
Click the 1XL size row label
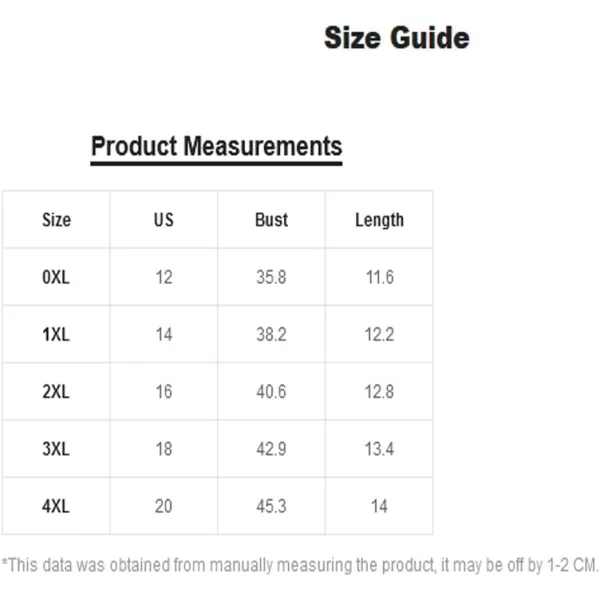56,335
